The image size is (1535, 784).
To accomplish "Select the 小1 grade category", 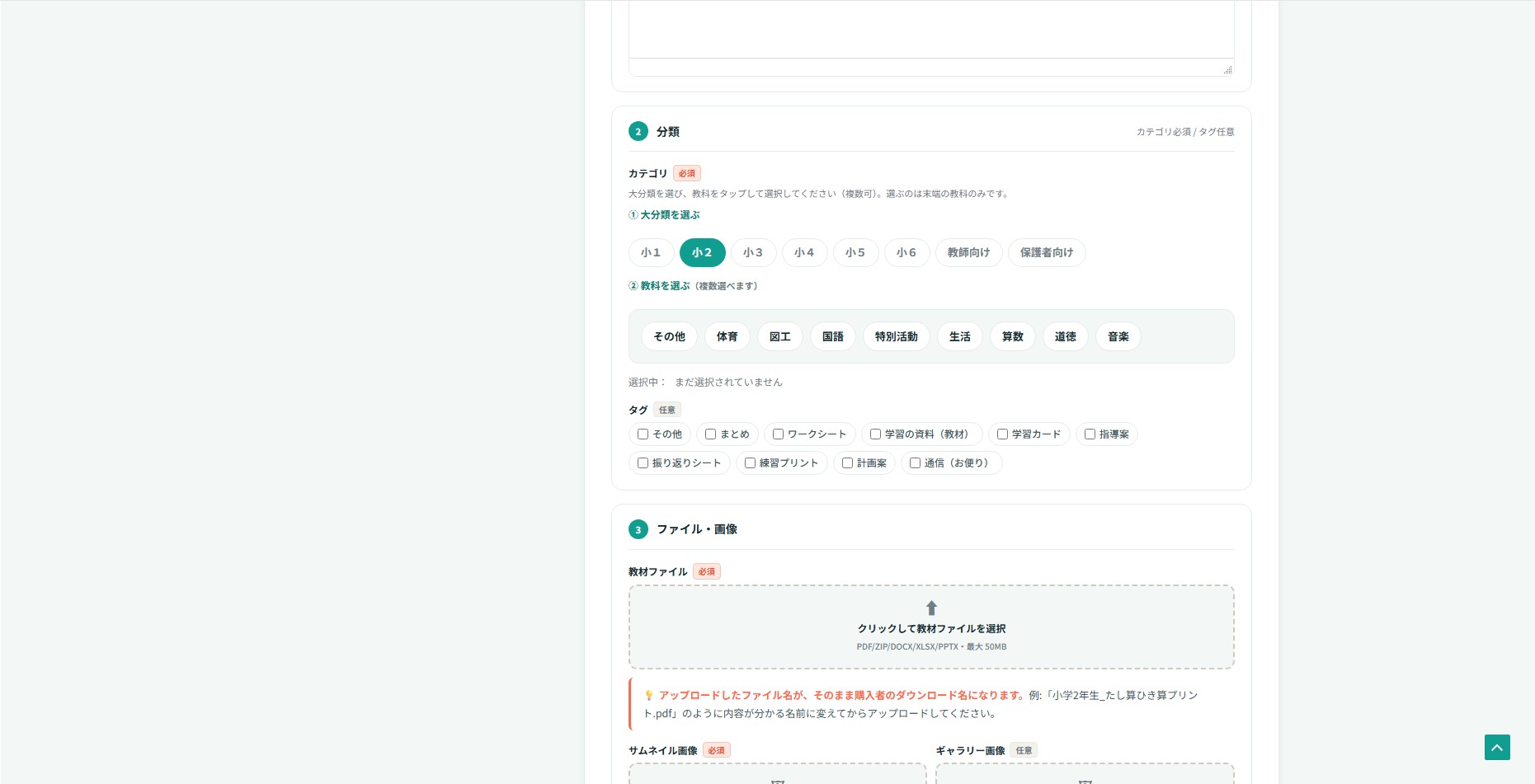I will point(651,252).
